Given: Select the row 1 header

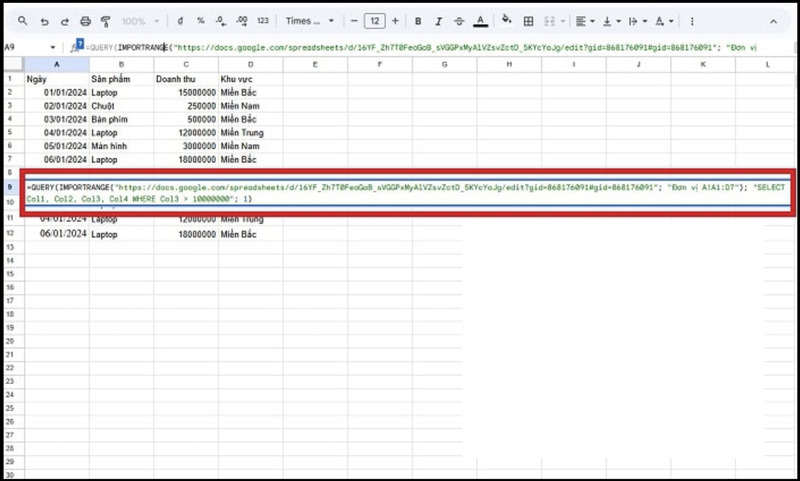Looking at the screenshot, I should pos(10,79).
